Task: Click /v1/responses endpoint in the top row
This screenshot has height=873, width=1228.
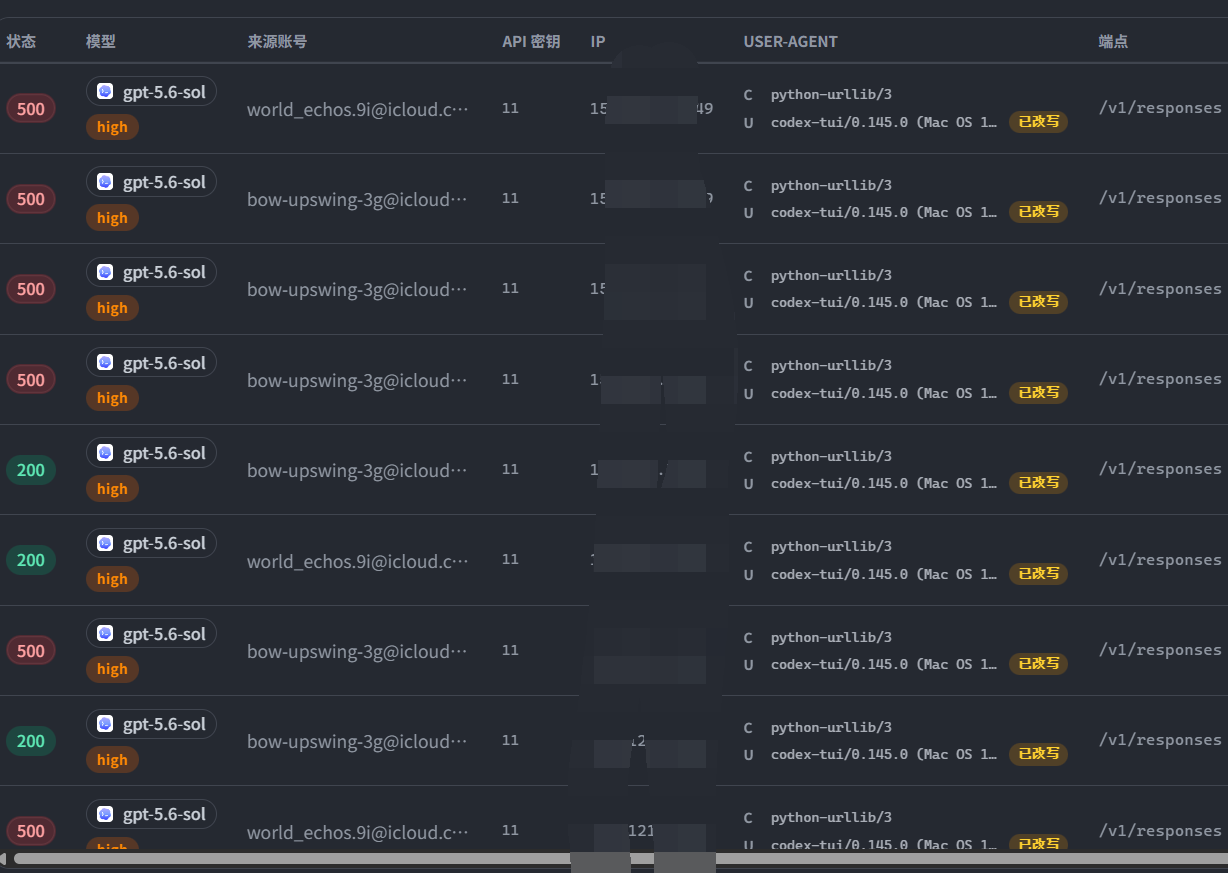Action: click(1160, 108)
